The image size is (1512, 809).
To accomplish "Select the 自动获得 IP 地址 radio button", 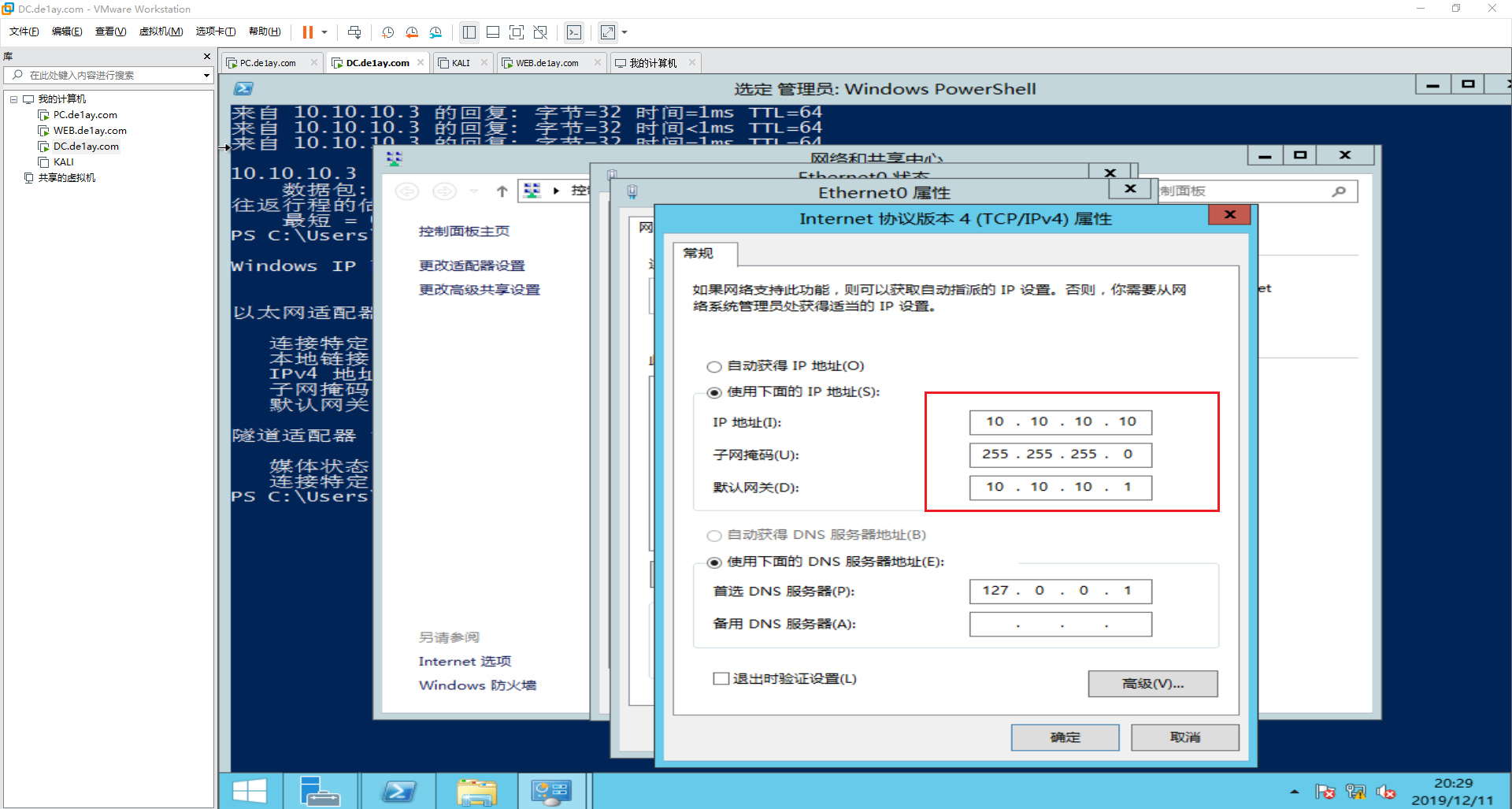I will coord(714,366).
